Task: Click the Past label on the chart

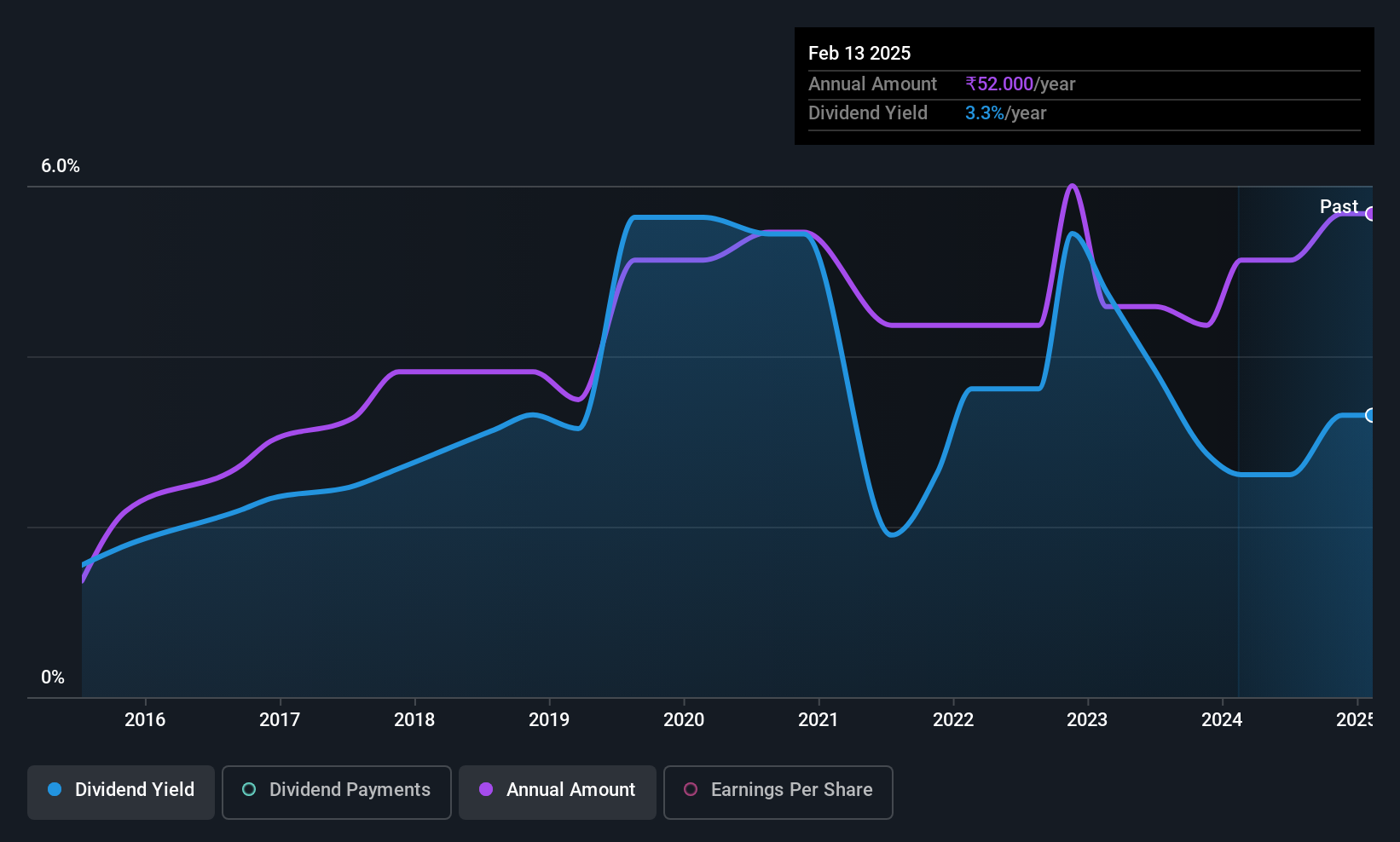Action: coord(1339,206)
